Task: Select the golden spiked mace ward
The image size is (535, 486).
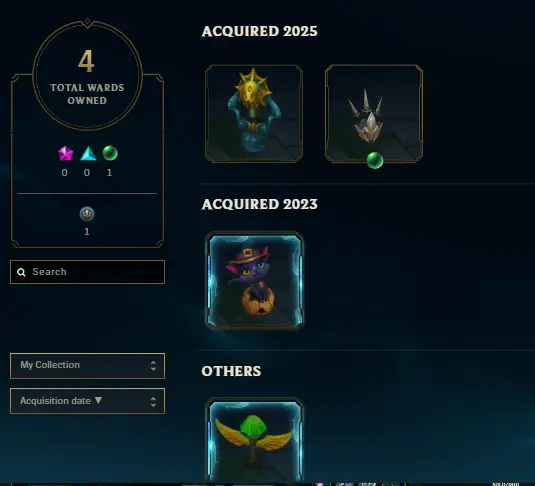Action: coord(254,114)
